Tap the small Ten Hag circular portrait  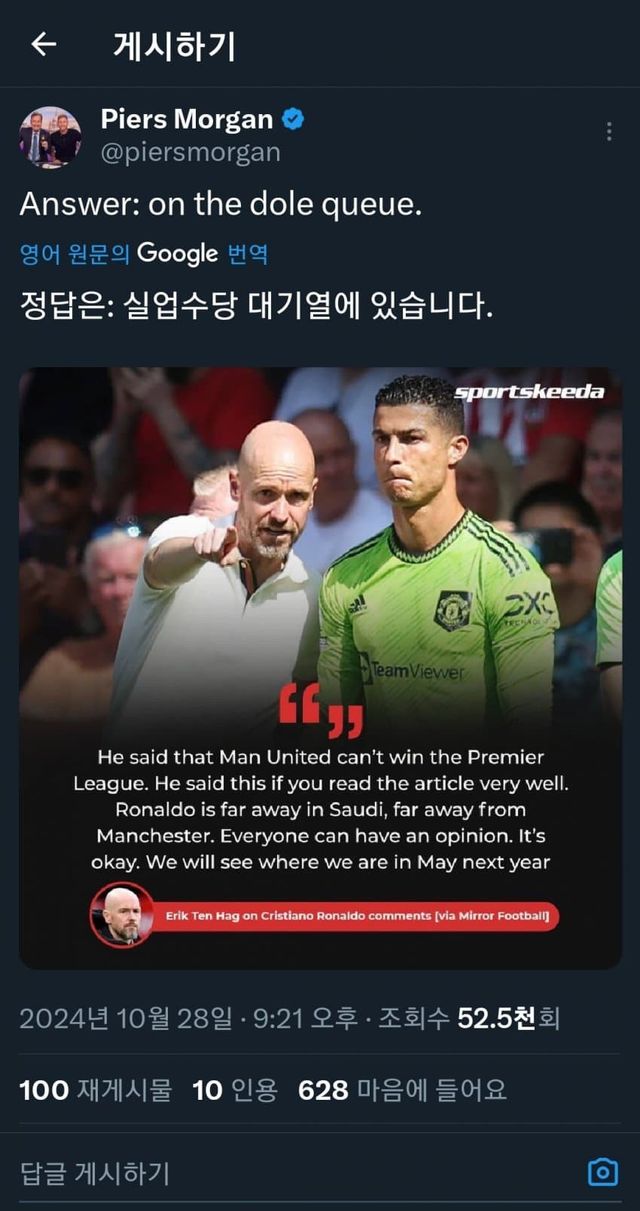coord(122,915)
